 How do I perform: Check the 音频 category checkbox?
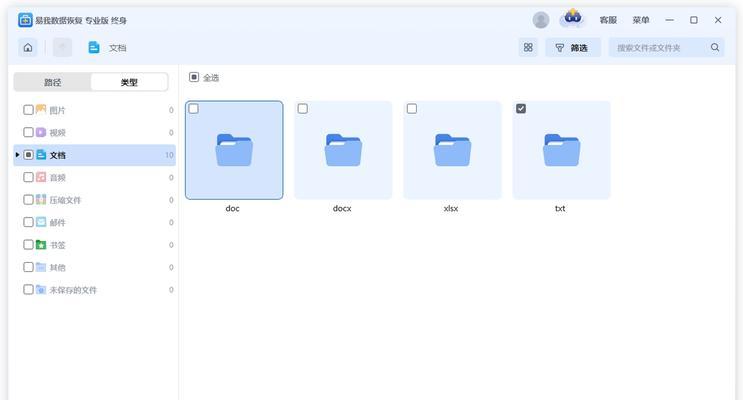(x=28, y=177)
